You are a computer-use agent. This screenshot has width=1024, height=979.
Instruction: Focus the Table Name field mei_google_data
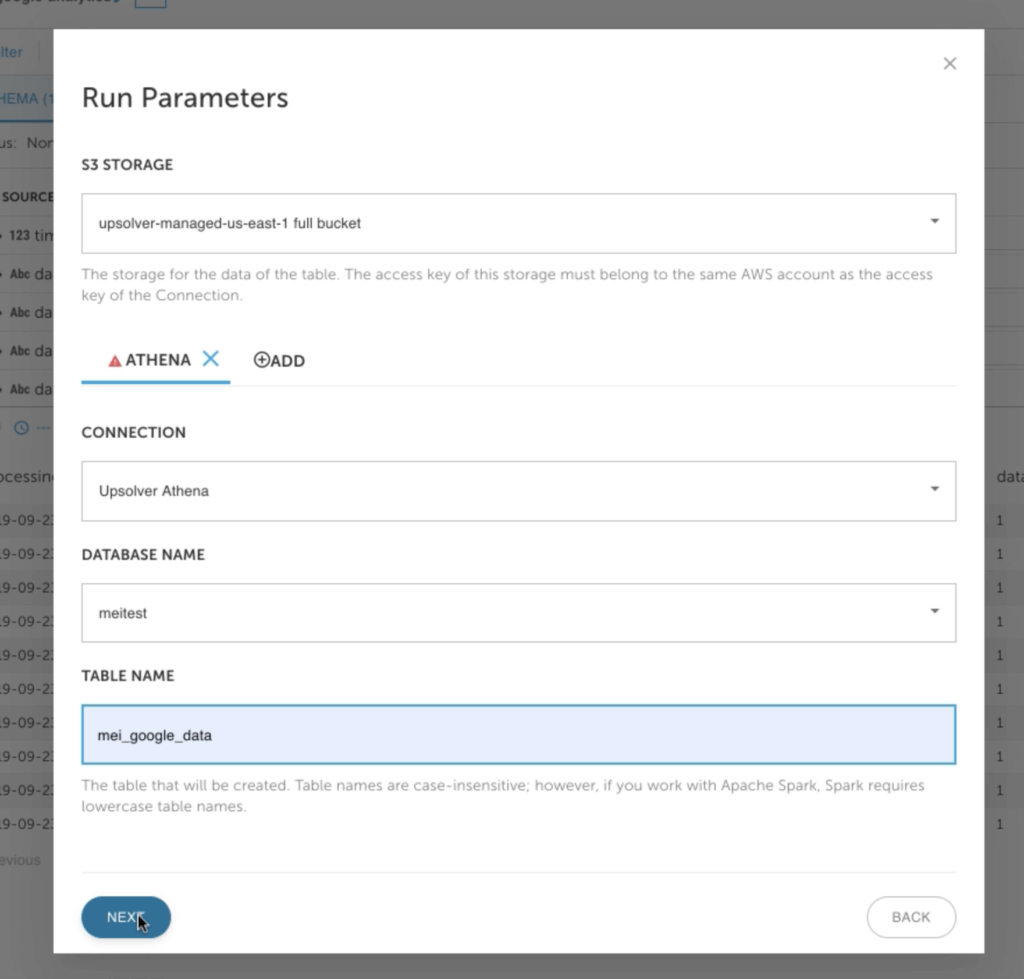(x=519, y=735)
